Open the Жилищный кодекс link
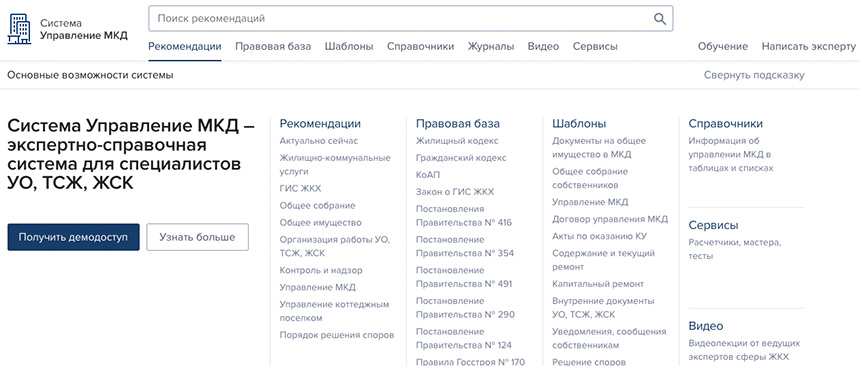The image size is (860, 370). click(x=457, y=141)
